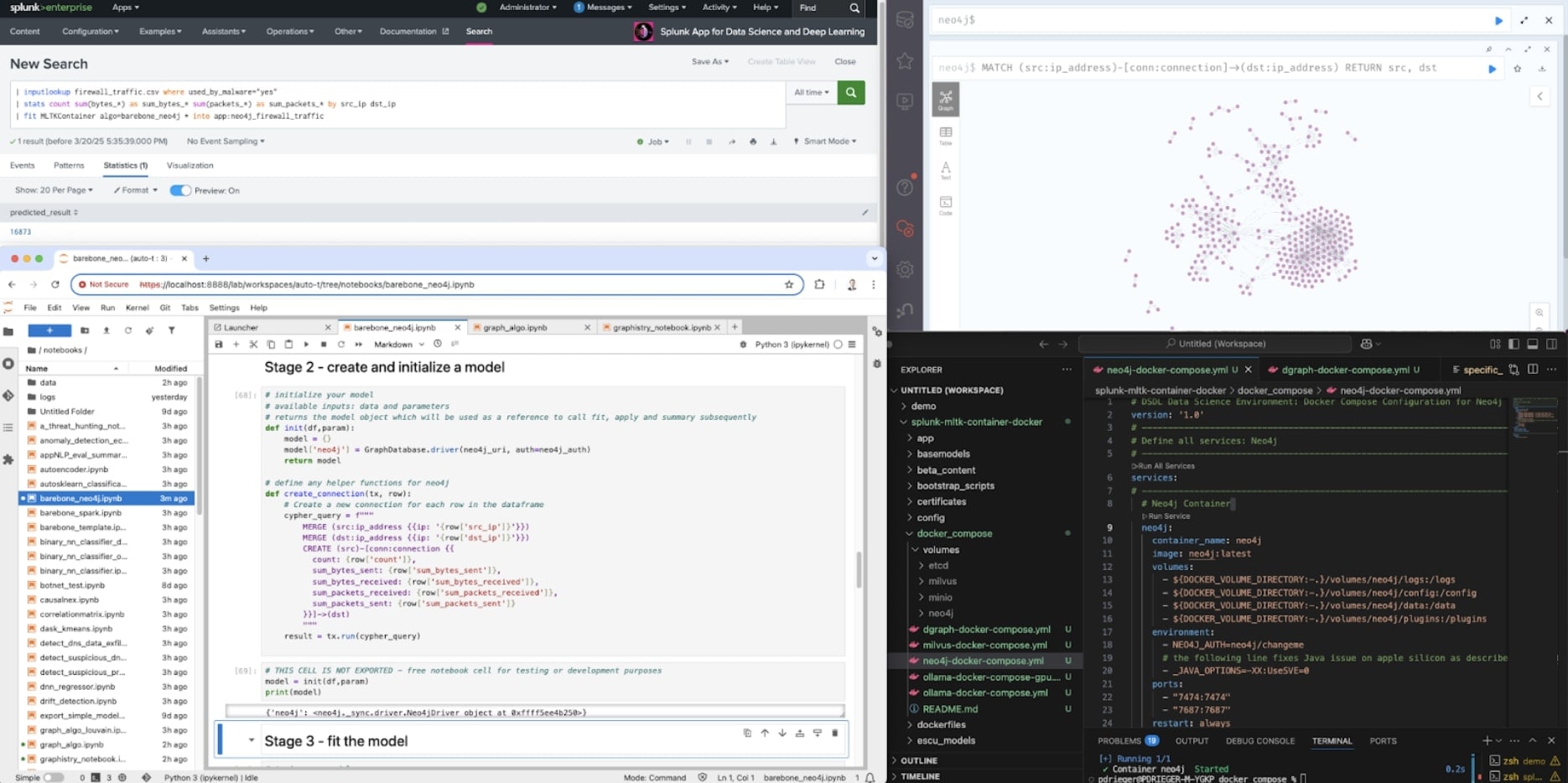Open Neo4j browser settings gear icon

(x=905, y=270)
